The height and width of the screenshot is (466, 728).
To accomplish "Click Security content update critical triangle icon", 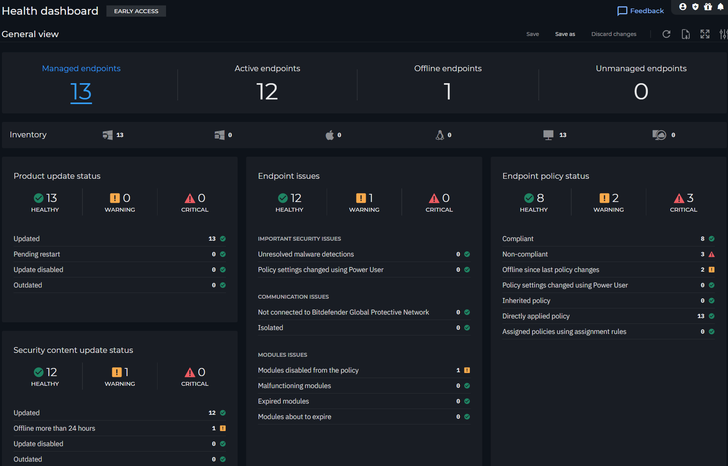I will click(190, 372).
